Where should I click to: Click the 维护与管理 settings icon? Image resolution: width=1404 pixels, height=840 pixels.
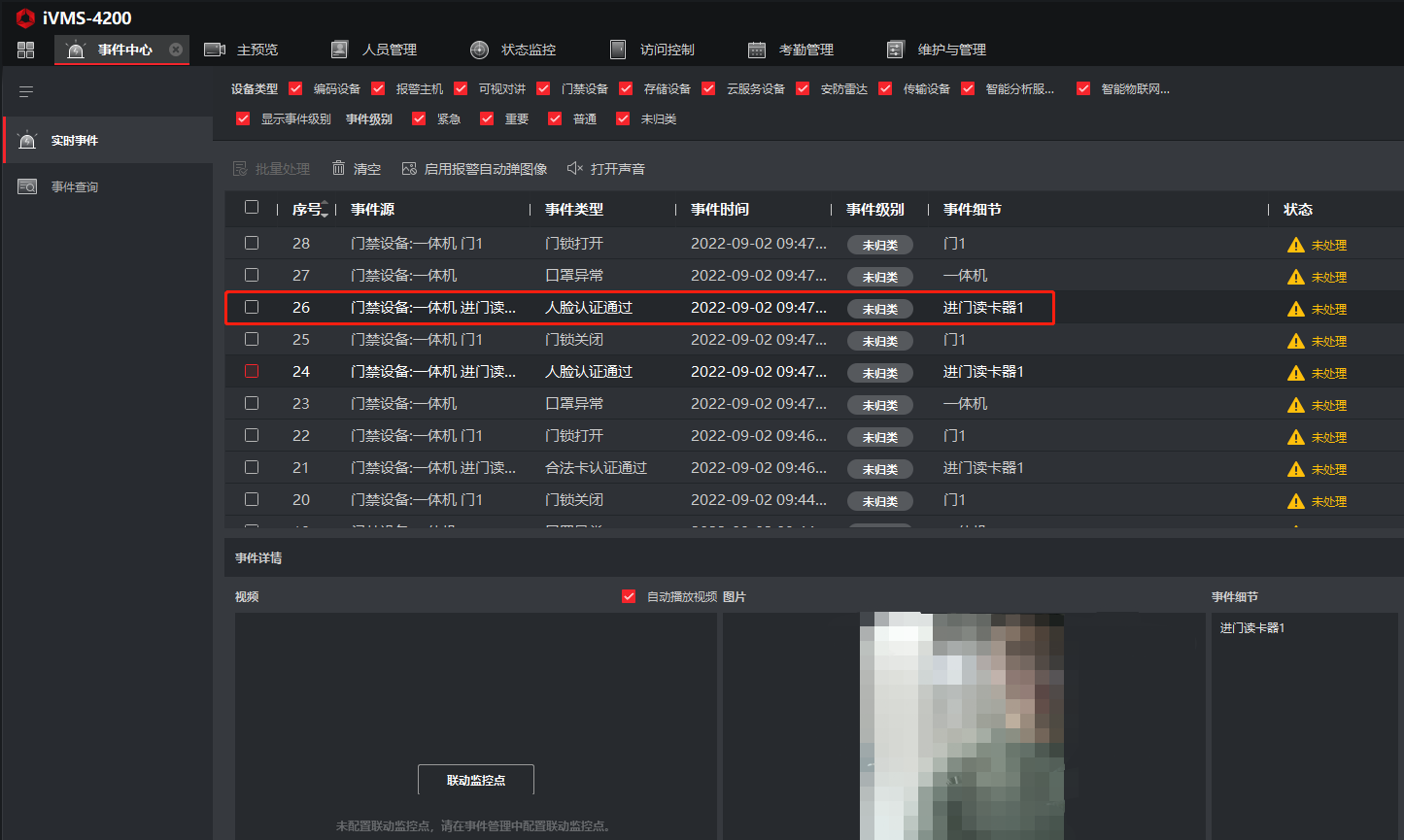click(x=896, y=50)
